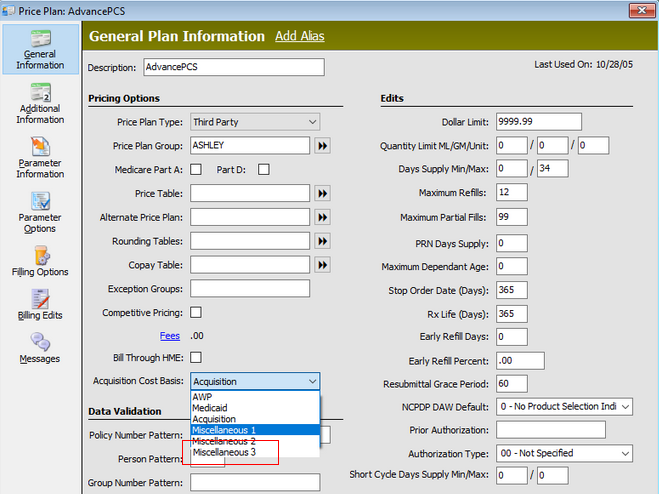Image resolution: width=659 pixels, height=494 pixels.
Task: Open the Filling Options section
Action: 40,261
